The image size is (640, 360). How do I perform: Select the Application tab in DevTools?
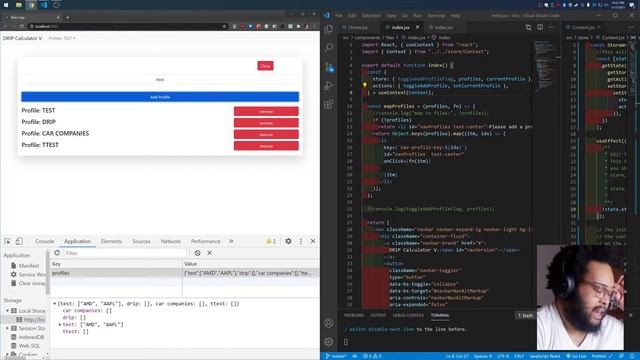pos(77,241)
